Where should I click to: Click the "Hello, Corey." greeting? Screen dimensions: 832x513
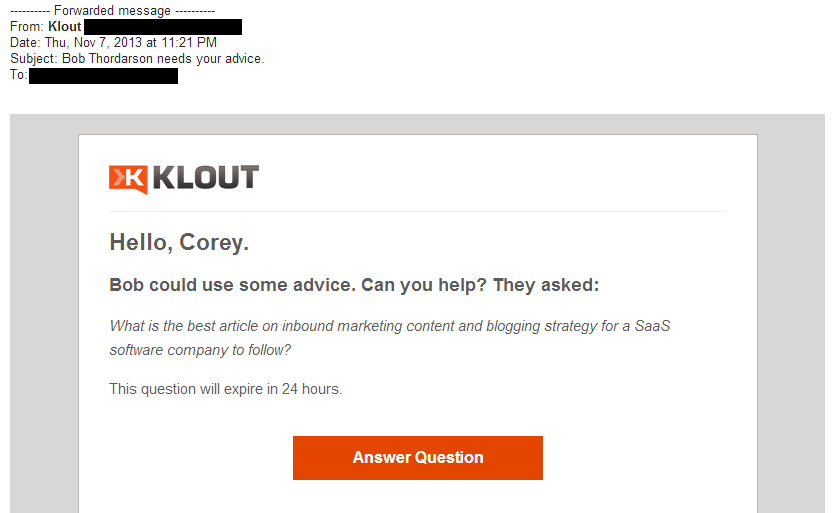[179, 242]
